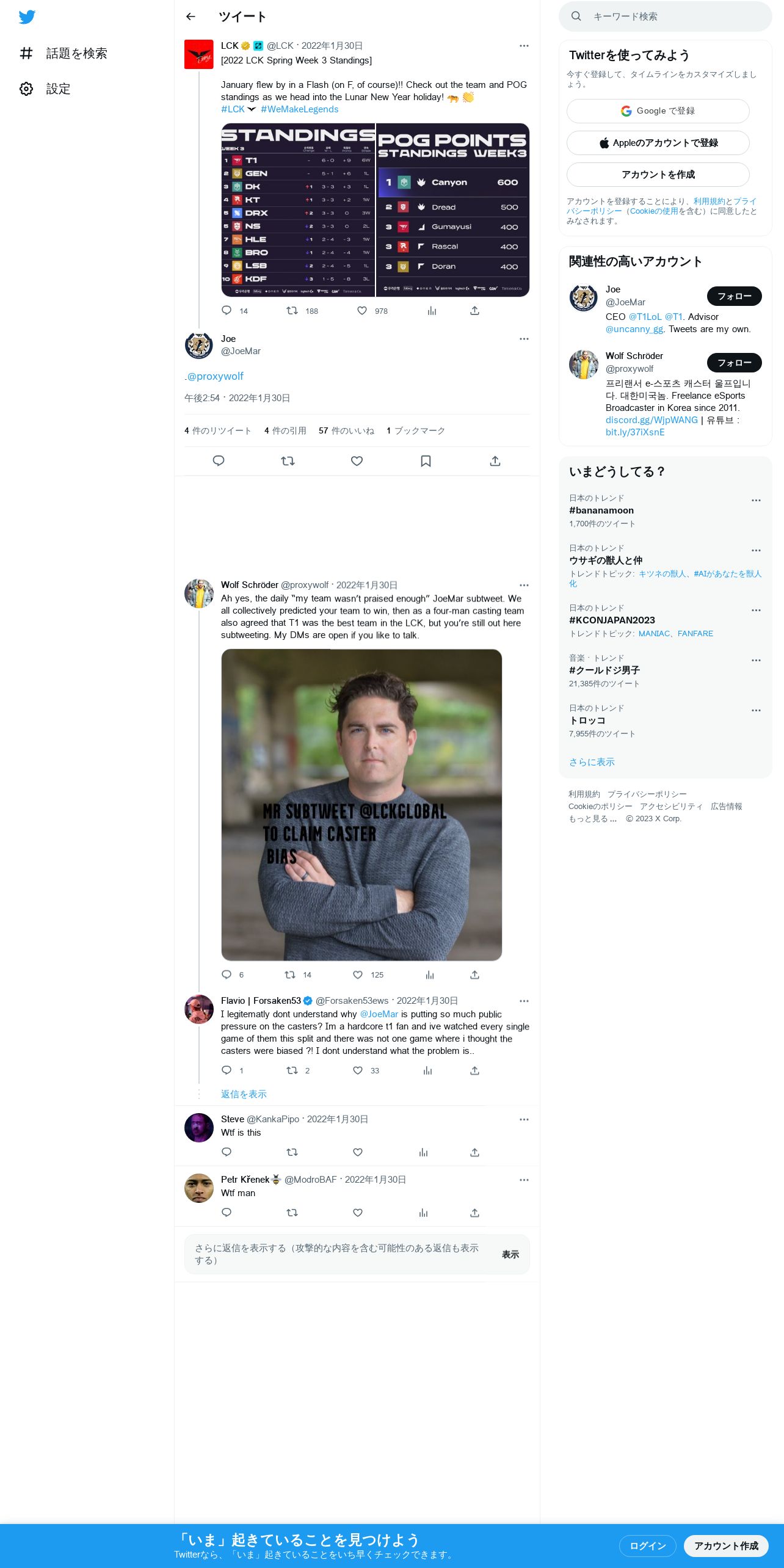Open the #WeMakeLegends hashtag link
Image resolution: width=784 pixels, height=1568 pixels.
[299, 109]
